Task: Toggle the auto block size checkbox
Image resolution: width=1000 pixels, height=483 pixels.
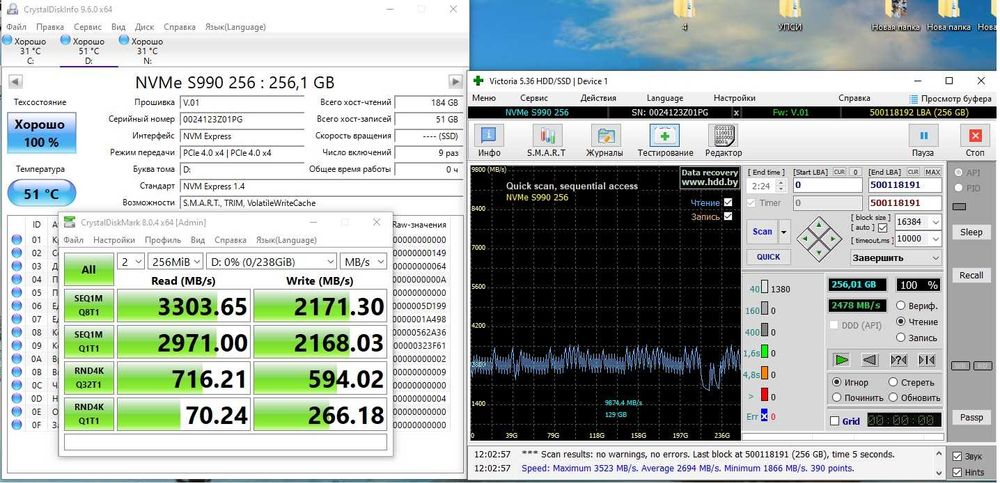Action: 882,228
